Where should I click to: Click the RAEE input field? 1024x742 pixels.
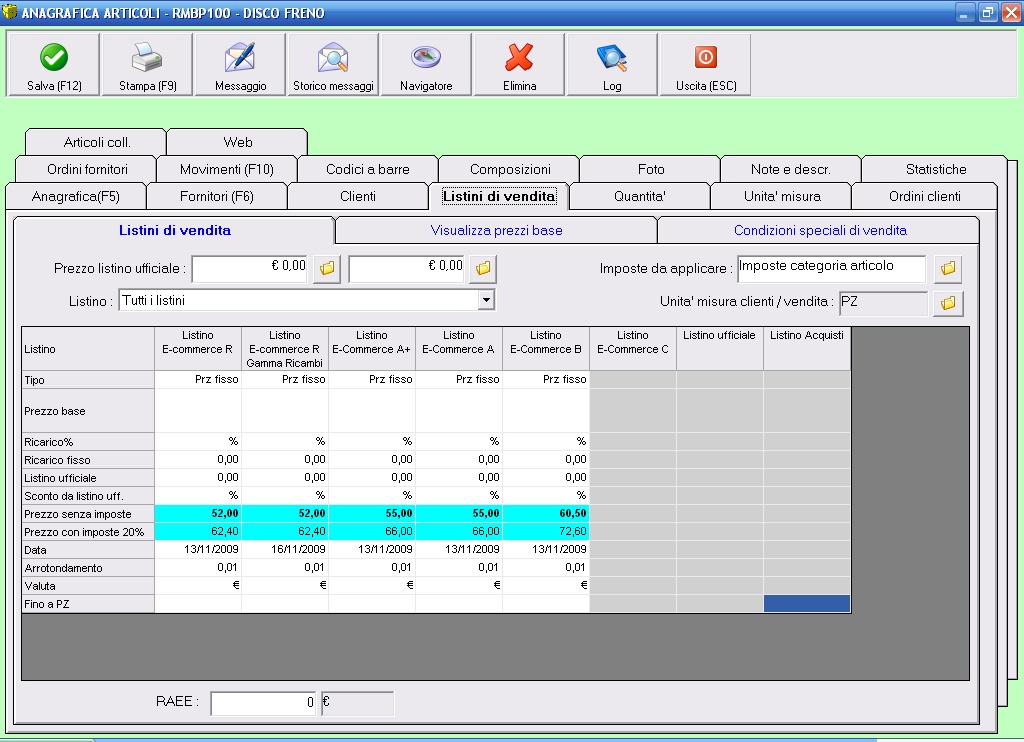pyautogui.click(x=263, y=703)
